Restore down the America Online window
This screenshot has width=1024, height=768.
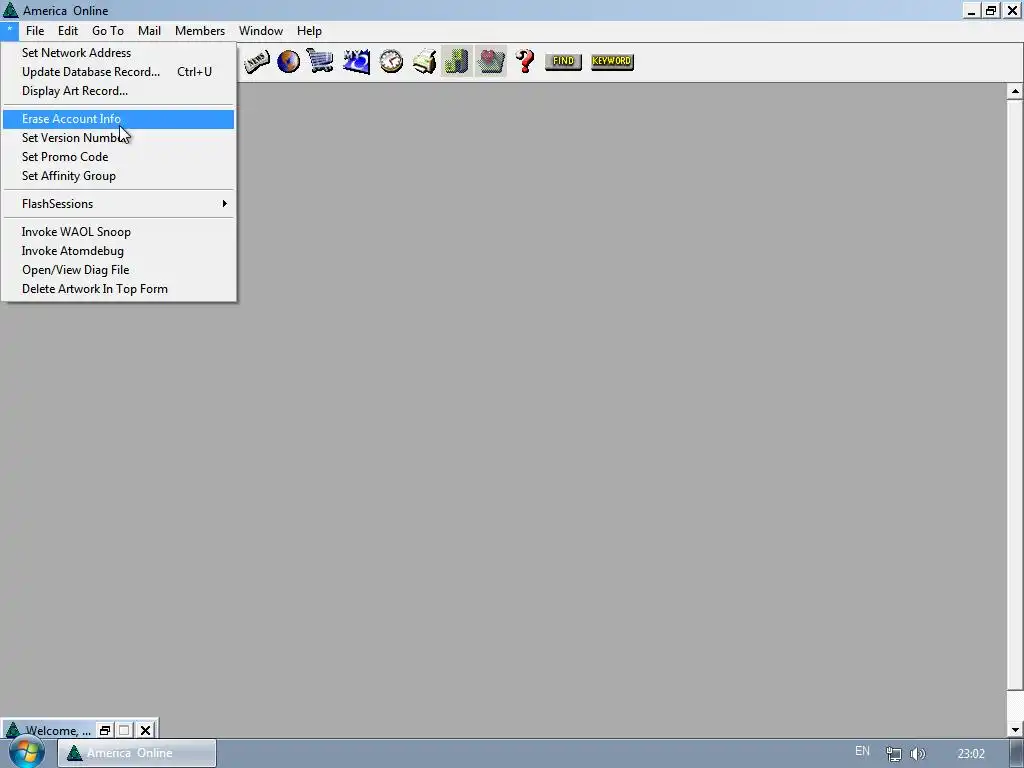point(991,10)
